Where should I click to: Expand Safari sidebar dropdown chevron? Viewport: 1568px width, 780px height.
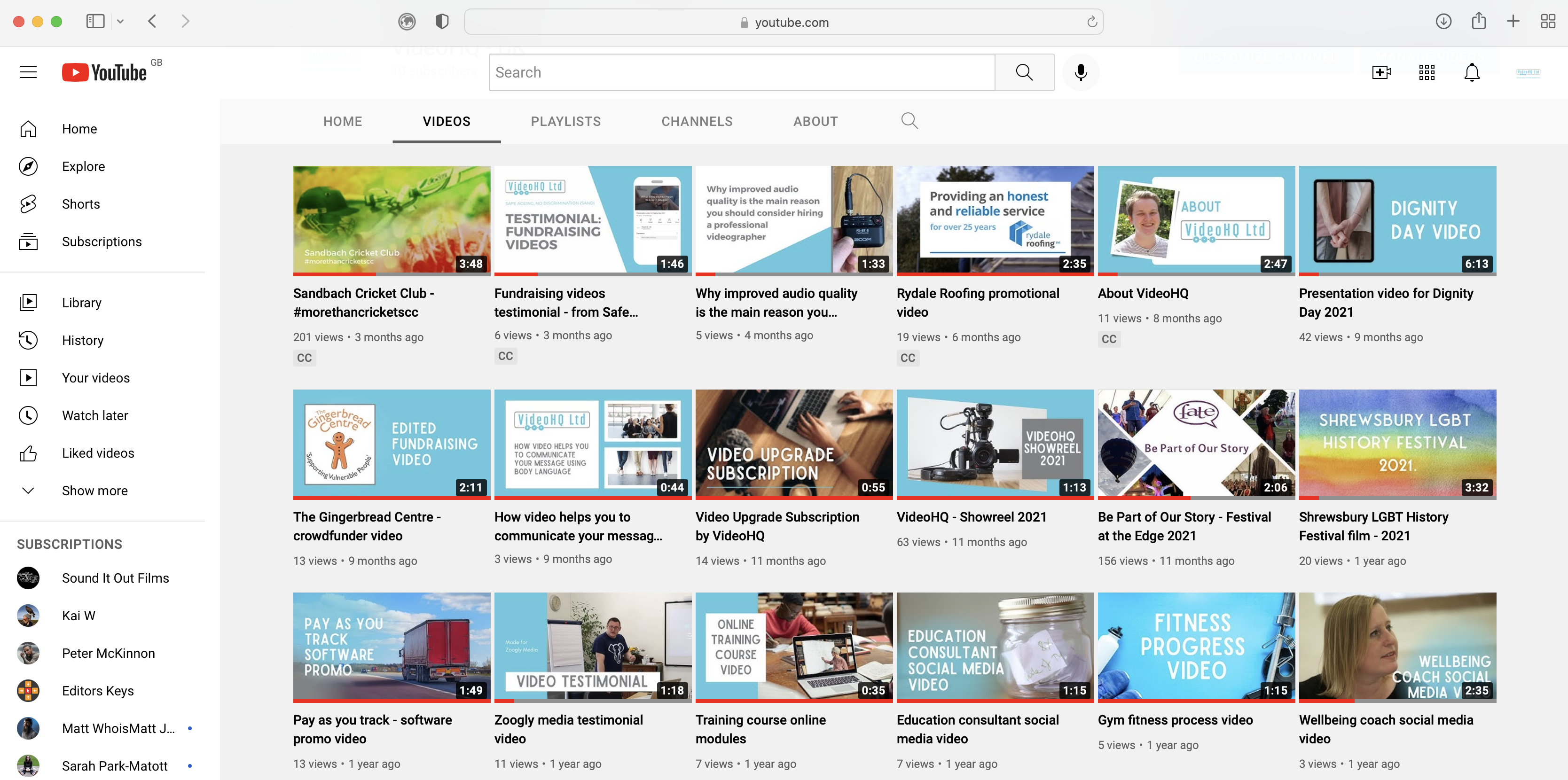120,21
